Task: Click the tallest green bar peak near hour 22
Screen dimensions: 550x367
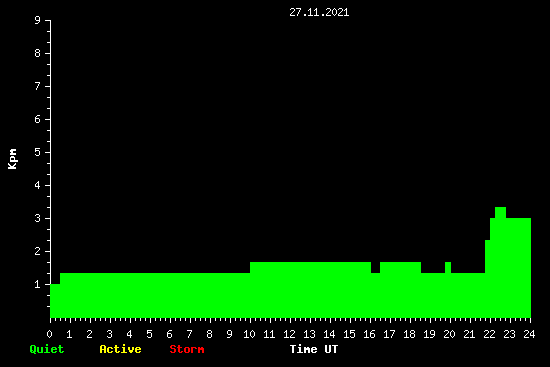Action: click(x=501, y=212)
